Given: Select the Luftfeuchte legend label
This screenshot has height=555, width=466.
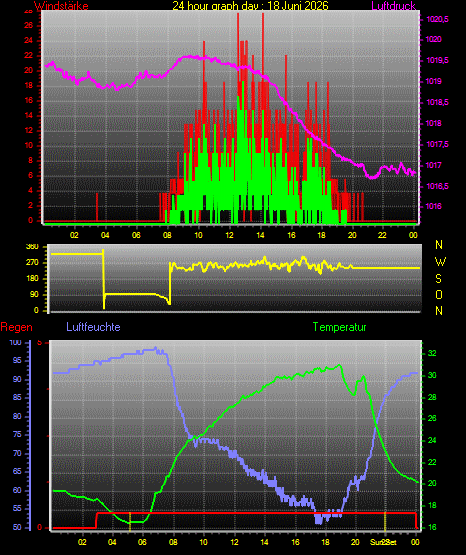Looking at the screenshot, I should (x=93, y=327).
